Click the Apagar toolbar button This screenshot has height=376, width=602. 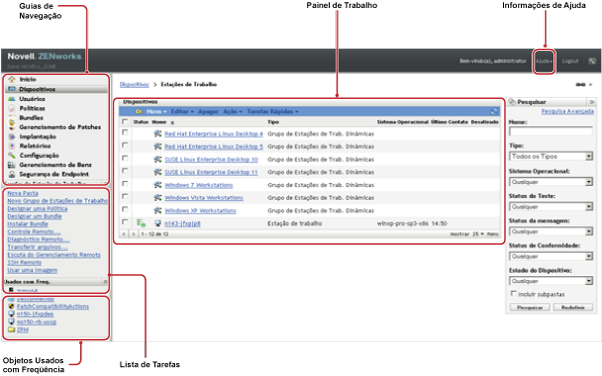click(208, 111)
